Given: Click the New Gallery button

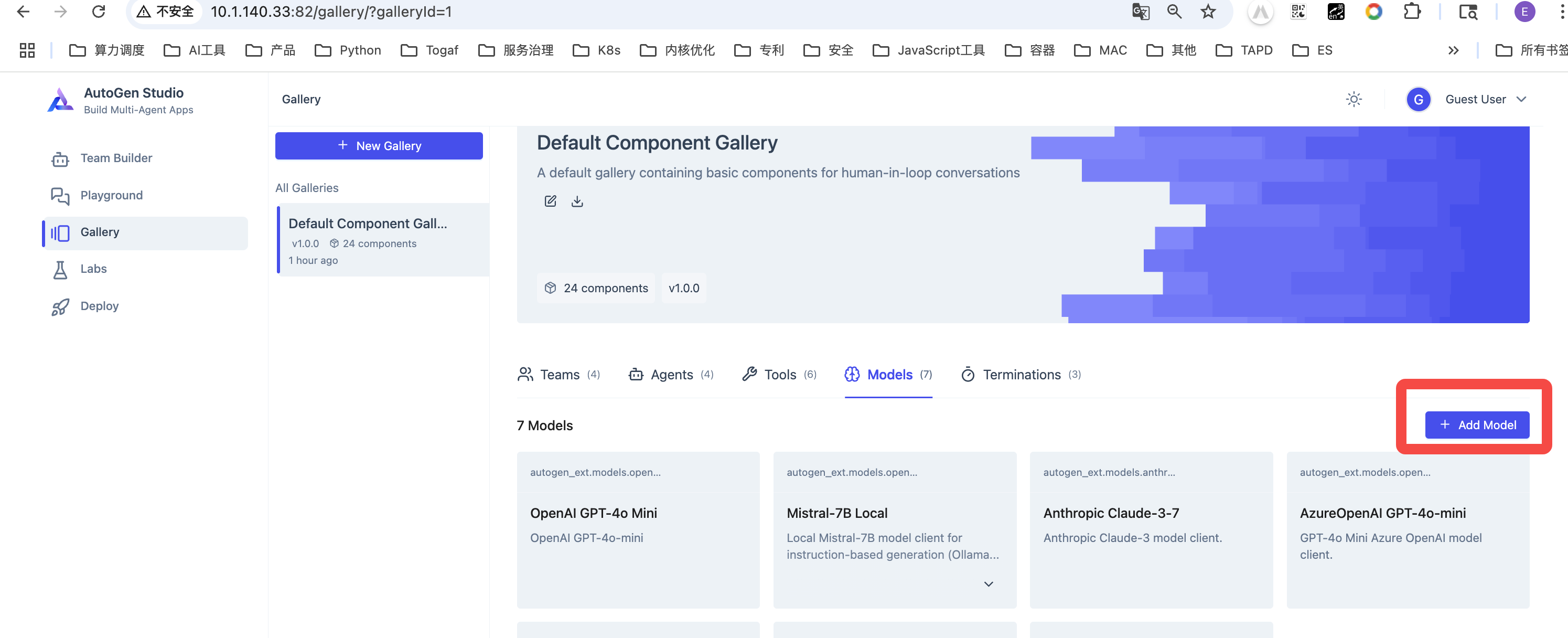Looking at the screenshot, I should tap(379, 146).
